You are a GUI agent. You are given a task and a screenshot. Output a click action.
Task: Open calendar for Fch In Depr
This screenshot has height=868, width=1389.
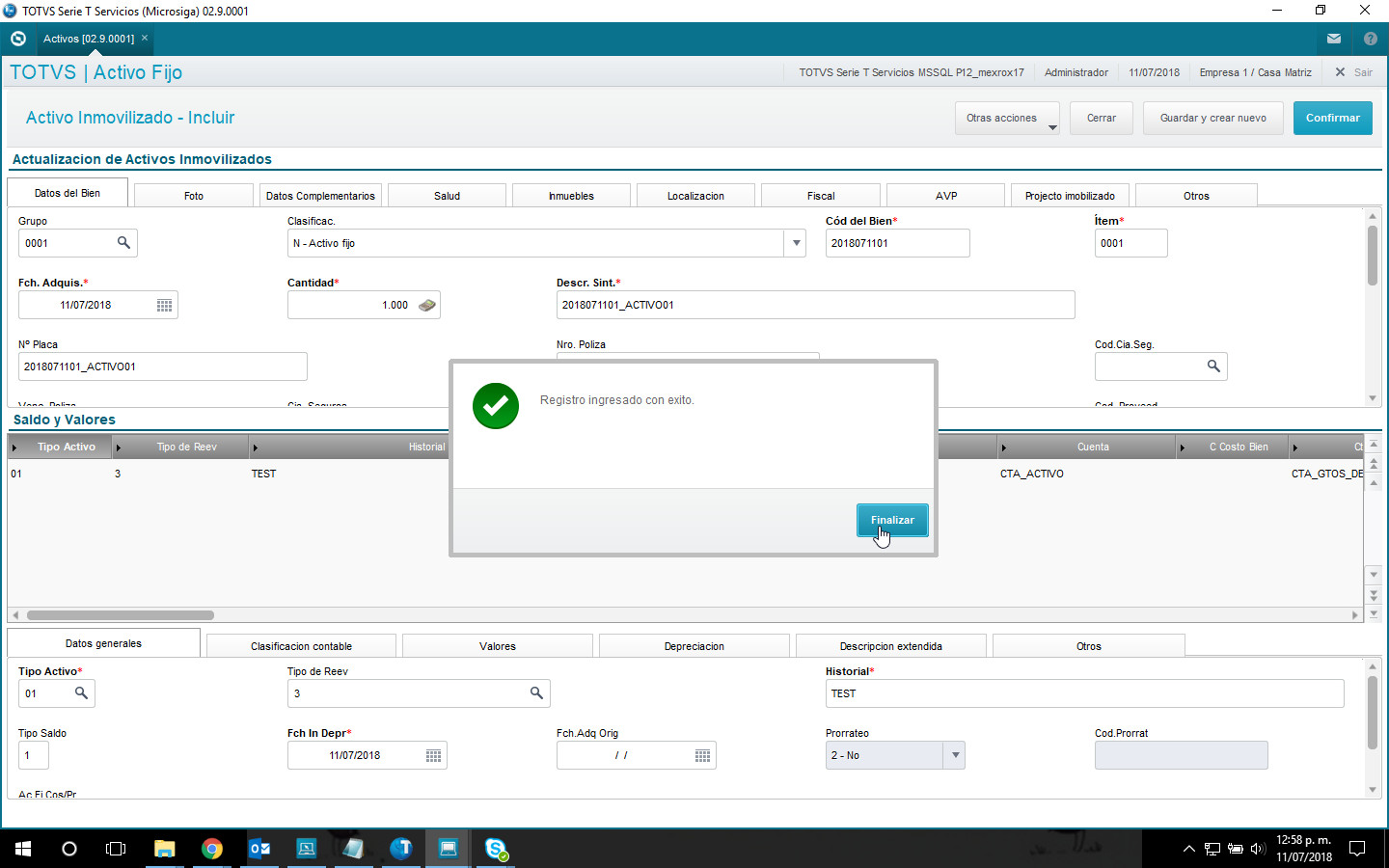point(434,755)
